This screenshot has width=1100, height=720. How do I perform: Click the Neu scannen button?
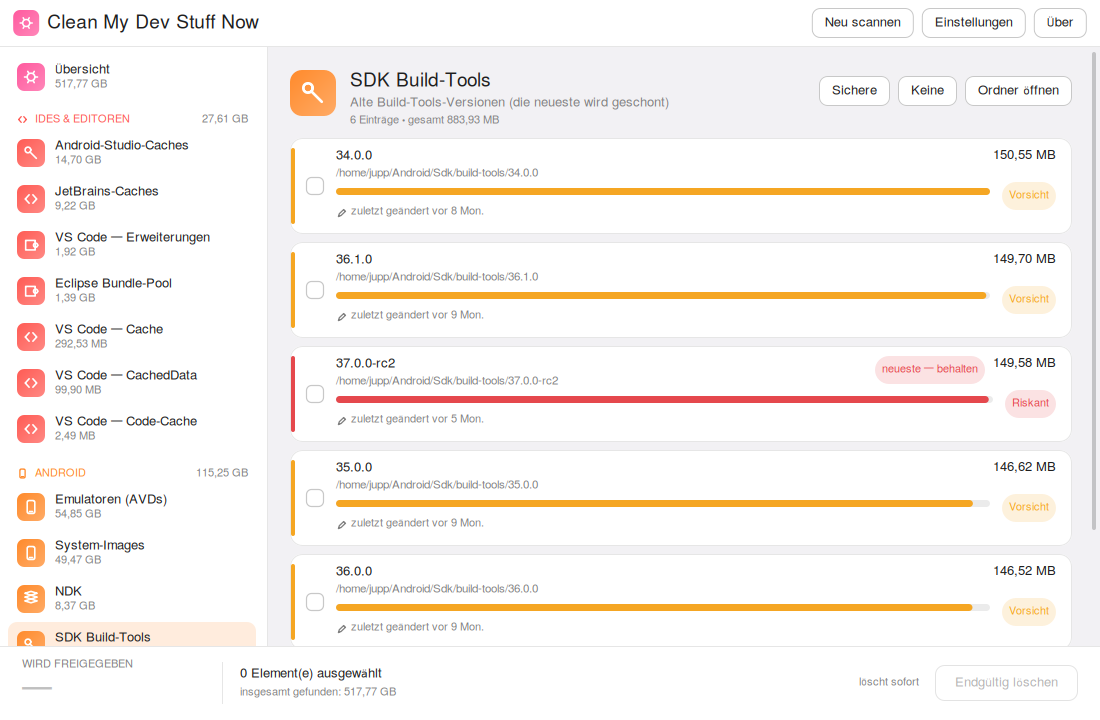(862, 22)
